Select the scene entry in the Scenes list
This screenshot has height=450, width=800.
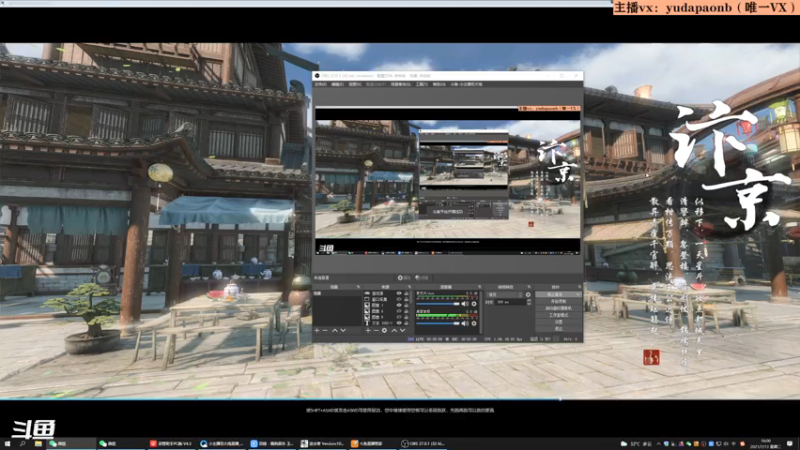[x=337, y=293]
